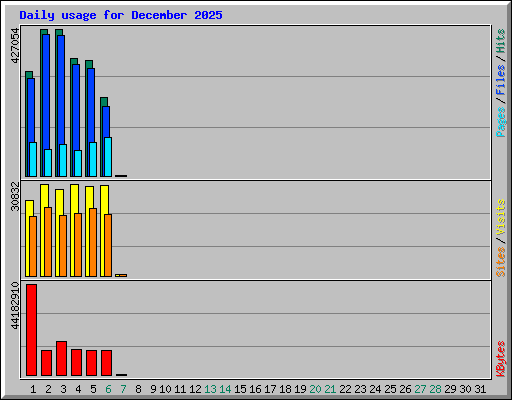This screenshot has height=400, width=512.
Task: Click day 17 label on the x-axis
Action: click(270, 389)
